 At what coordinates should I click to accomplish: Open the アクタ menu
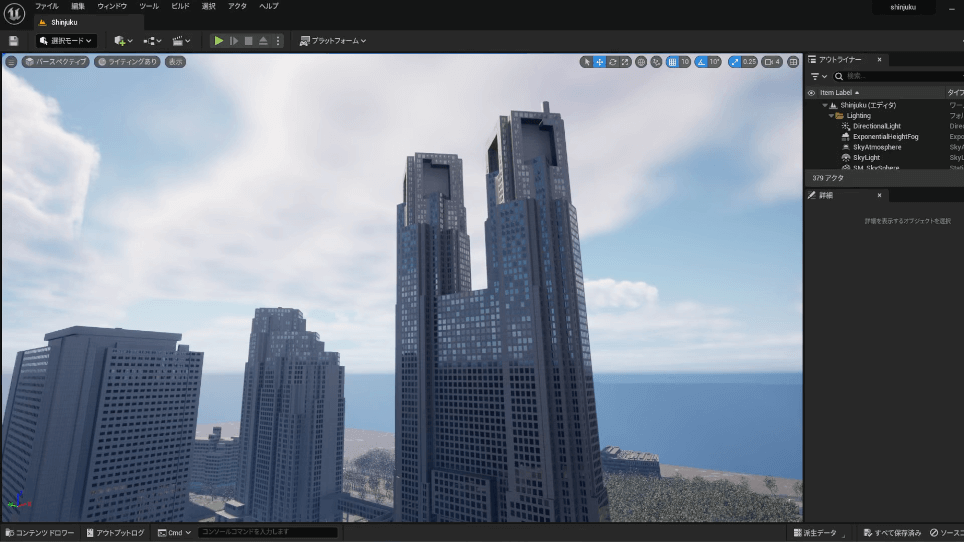tap(237, 6)
